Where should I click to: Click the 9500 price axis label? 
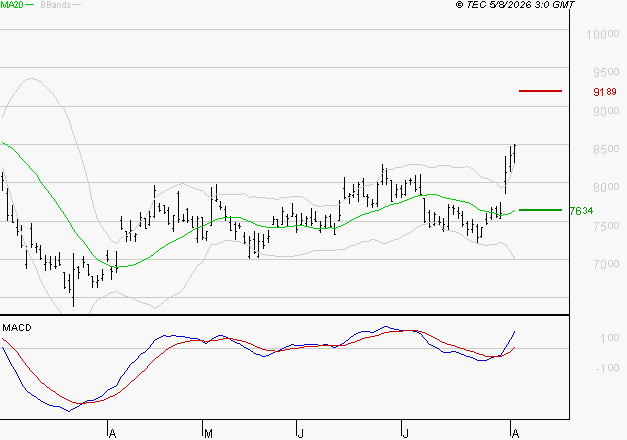click(x=606, y=72)
